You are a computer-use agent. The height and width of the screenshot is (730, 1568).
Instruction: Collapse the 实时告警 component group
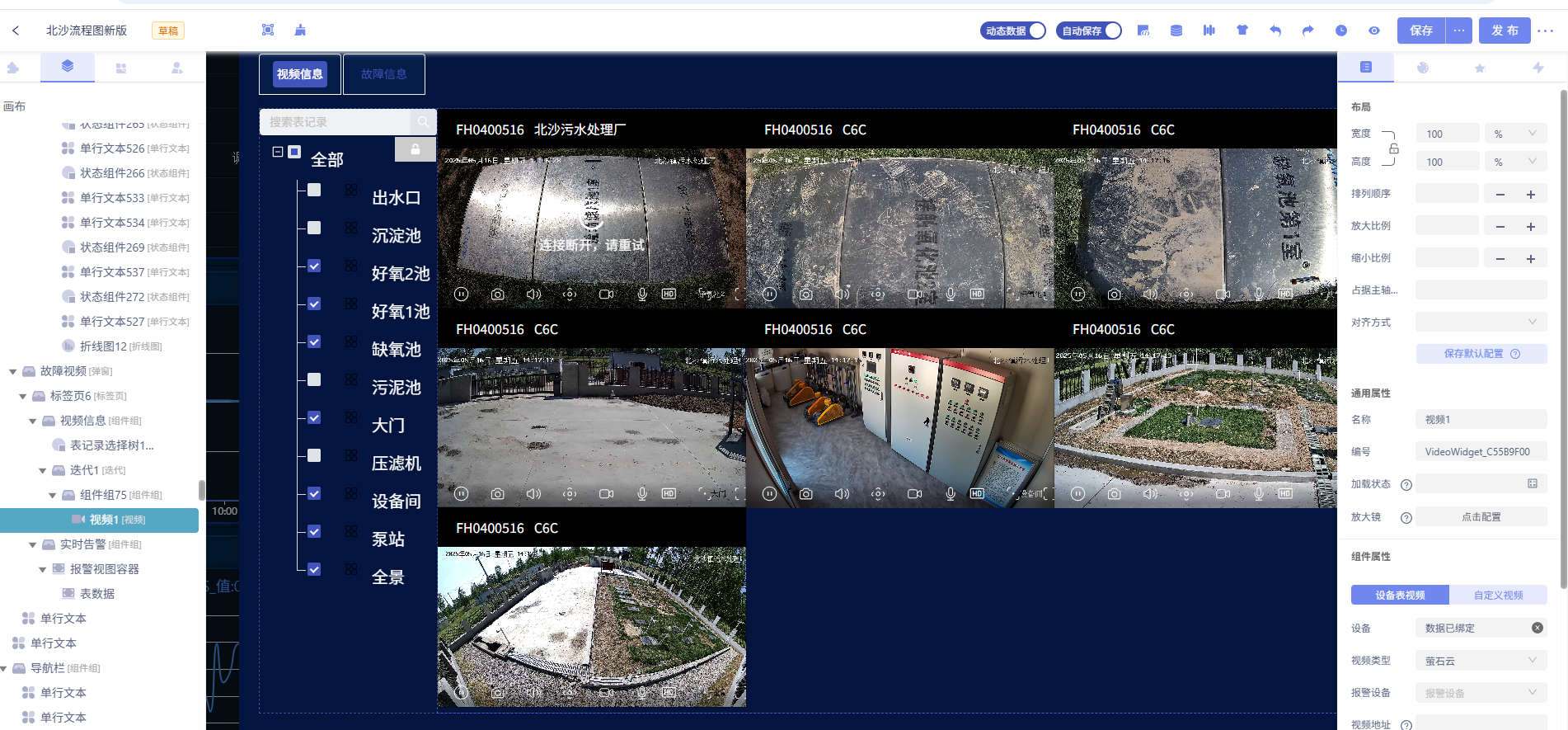(x=32, y=545)
